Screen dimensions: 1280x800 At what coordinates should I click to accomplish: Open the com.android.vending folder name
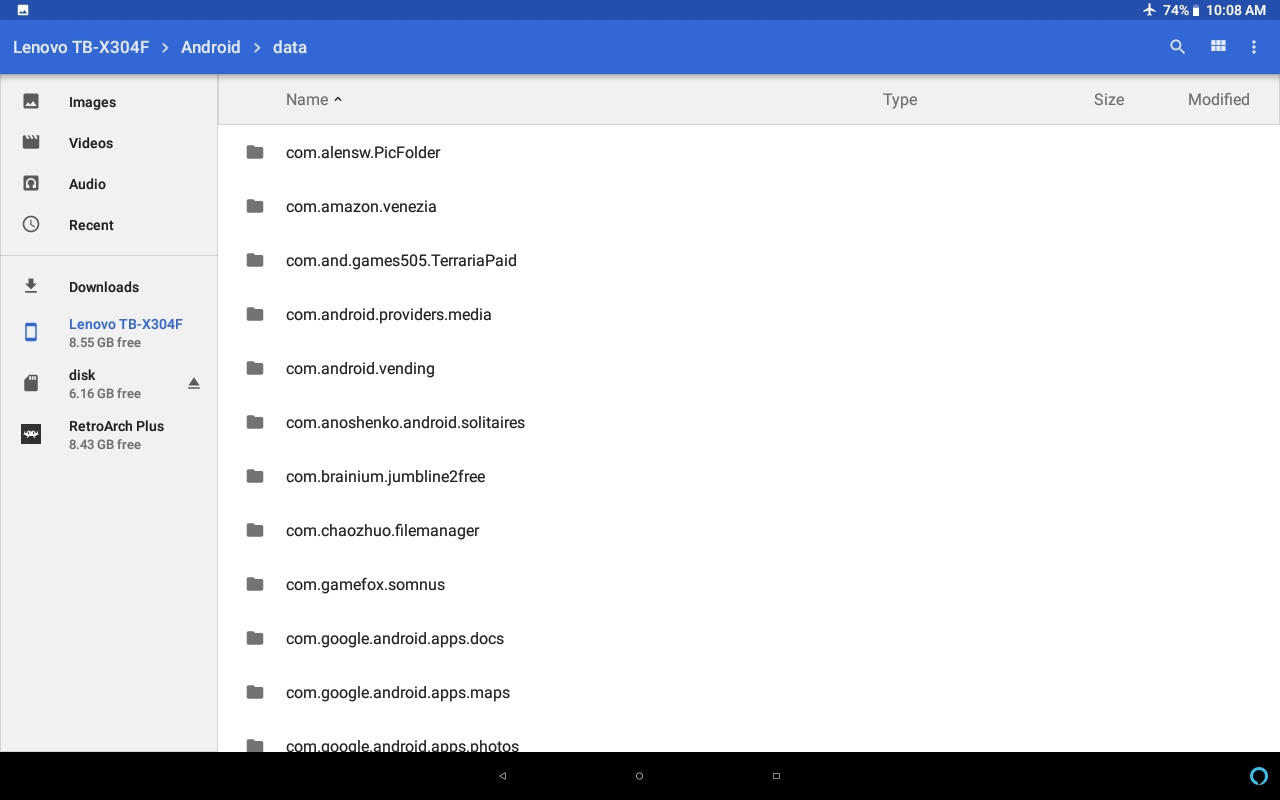[x=360, y=368]
